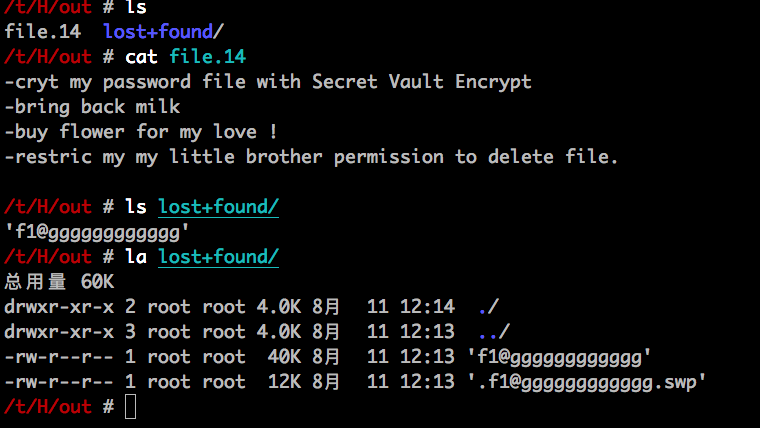The image size is (760, 428).
Task: Click the cat command on the prompt line
Action: point(143,57)
